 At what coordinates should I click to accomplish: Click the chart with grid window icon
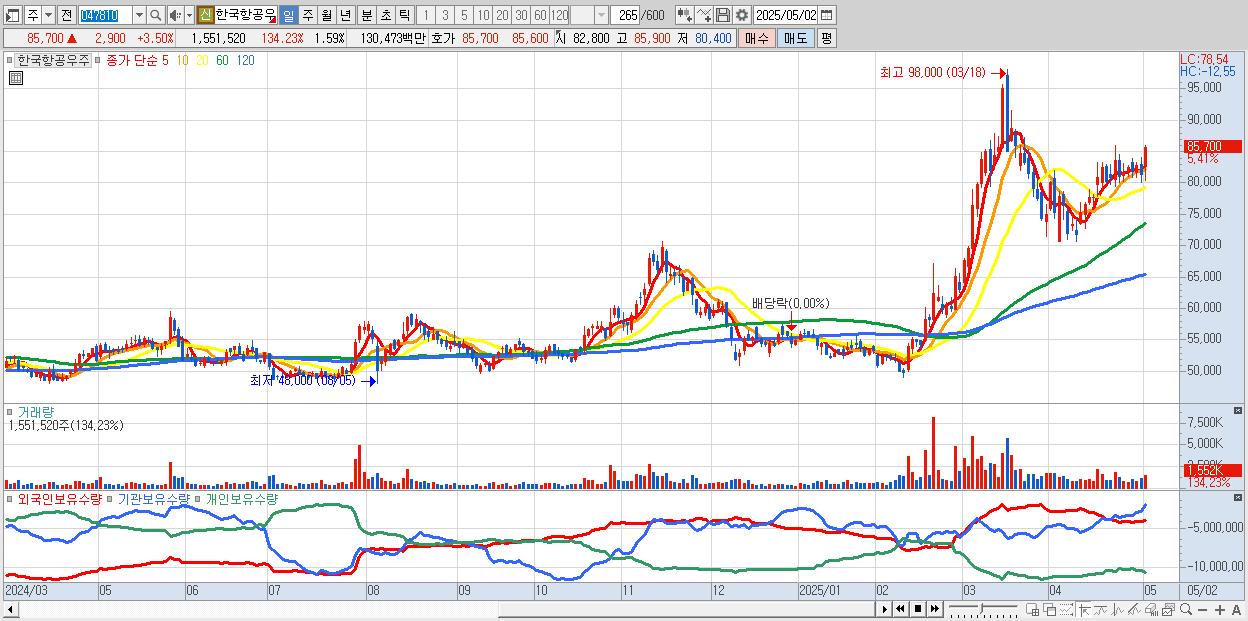1032,609
